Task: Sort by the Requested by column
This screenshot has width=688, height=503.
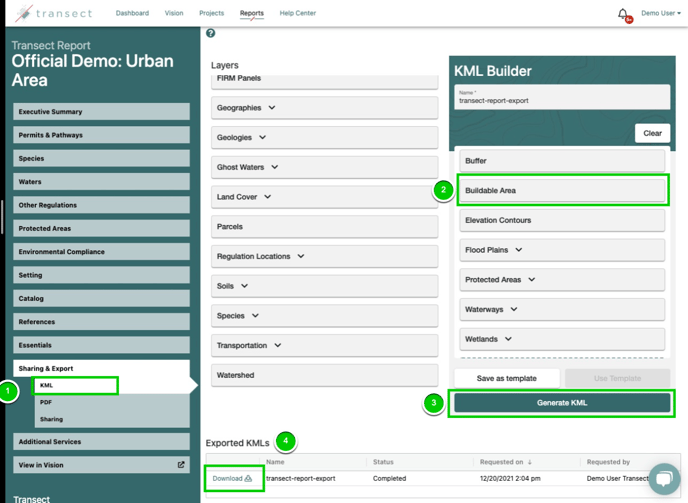Action: (608, 462)
